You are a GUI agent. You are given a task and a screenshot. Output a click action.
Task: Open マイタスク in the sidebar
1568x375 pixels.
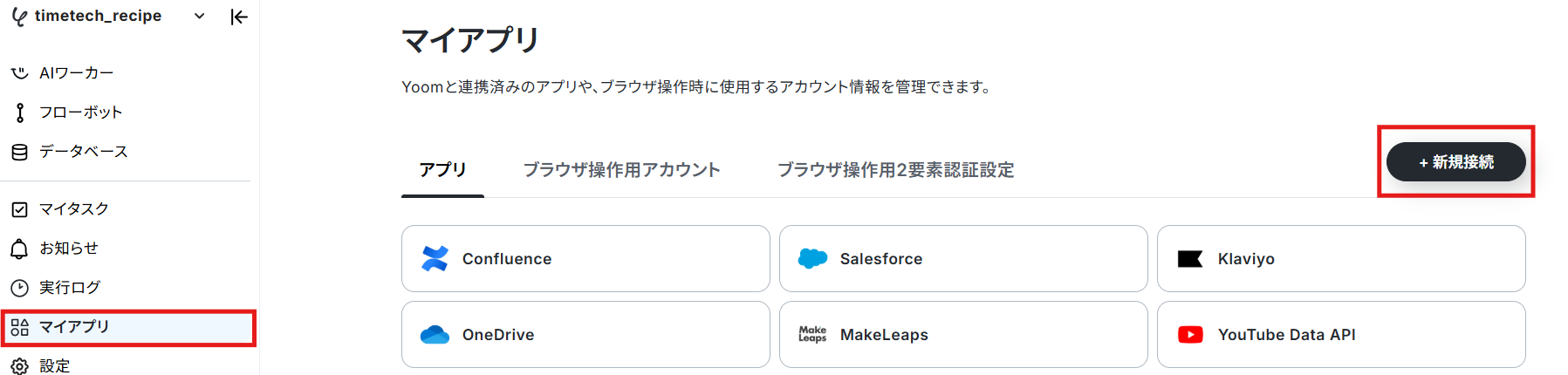[73, 209]
